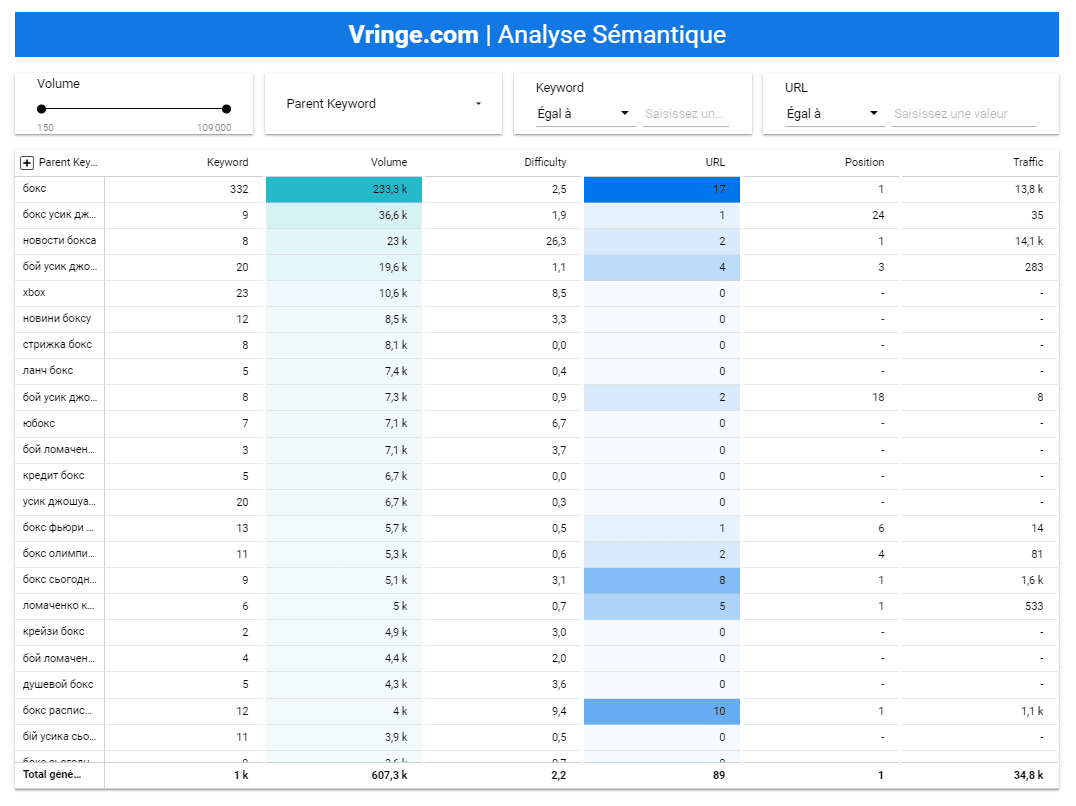The image size is (1076, 806).
Task: Click the 10,6 k volume cell
Action: (x=344, y=294)
